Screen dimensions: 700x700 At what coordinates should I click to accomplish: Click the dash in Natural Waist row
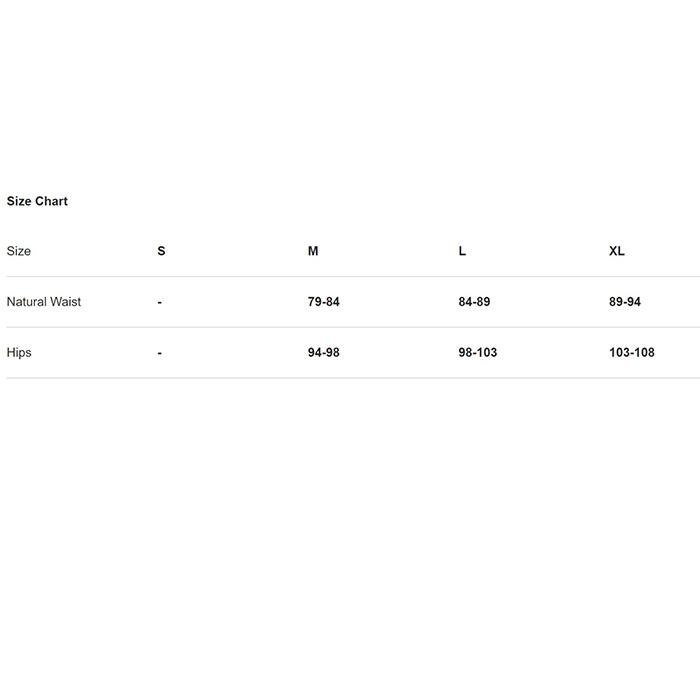click(x=160, y=302)
